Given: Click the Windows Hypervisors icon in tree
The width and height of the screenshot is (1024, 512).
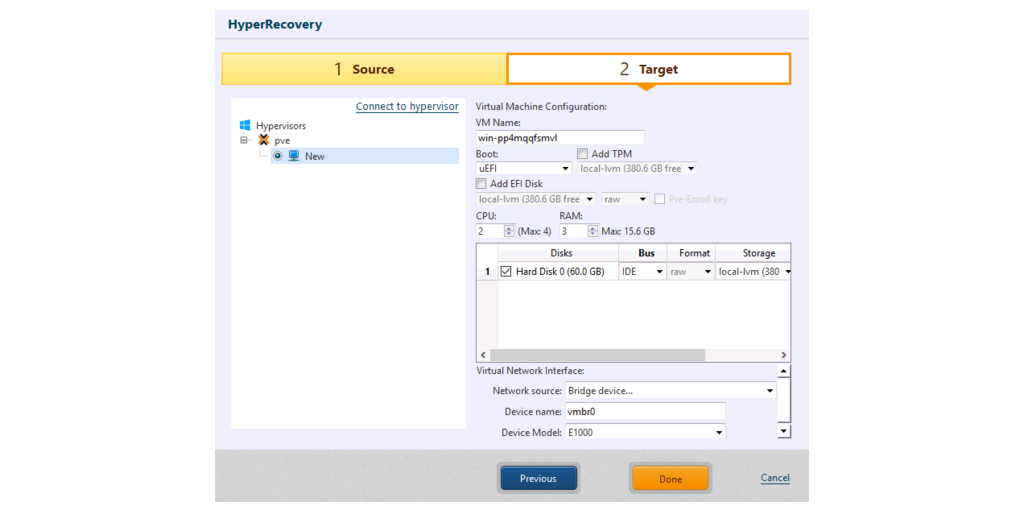Looking at the screenshot, I should [245, 126].
